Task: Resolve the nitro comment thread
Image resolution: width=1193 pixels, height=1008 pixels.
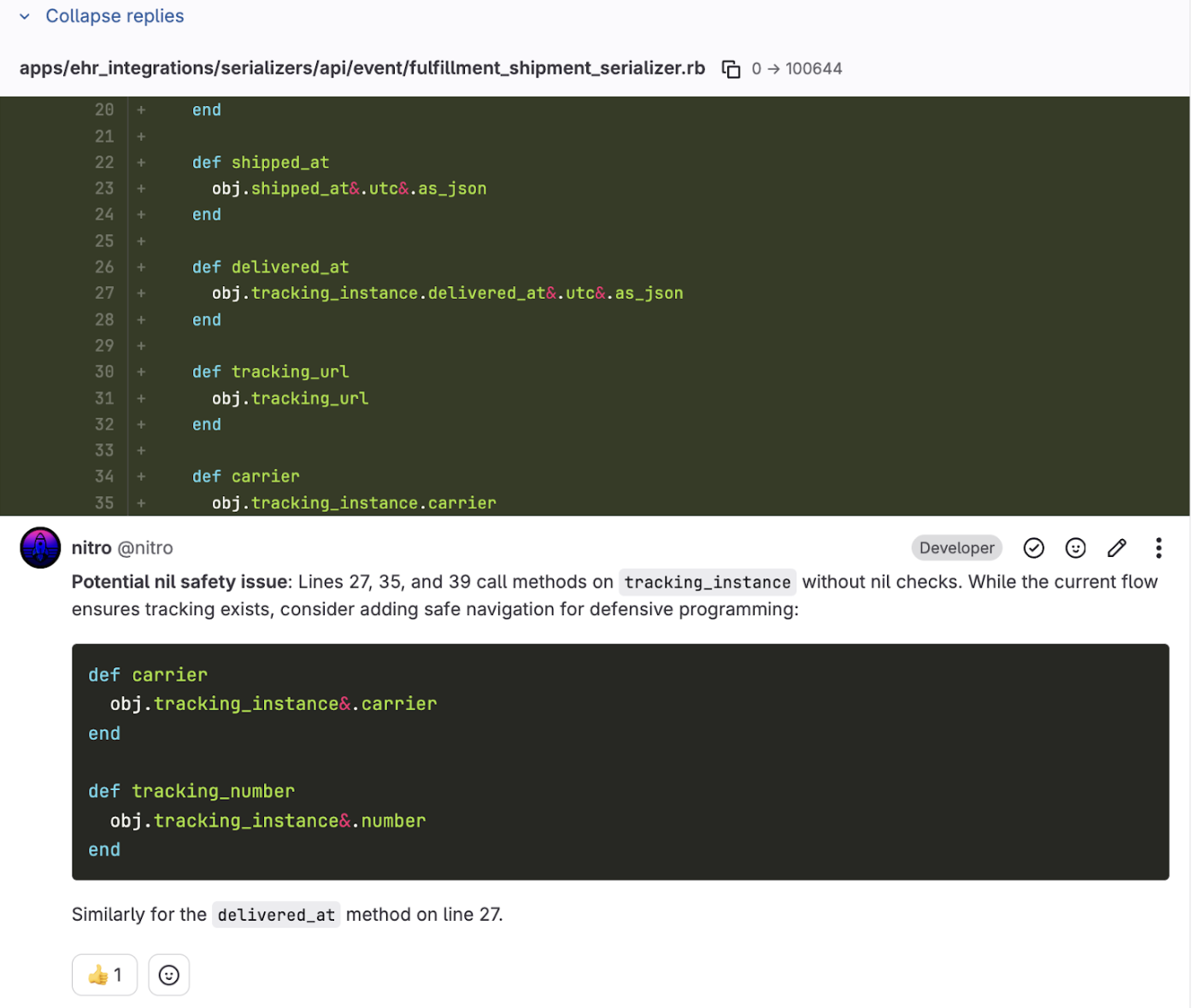Action: [1033, 548]
